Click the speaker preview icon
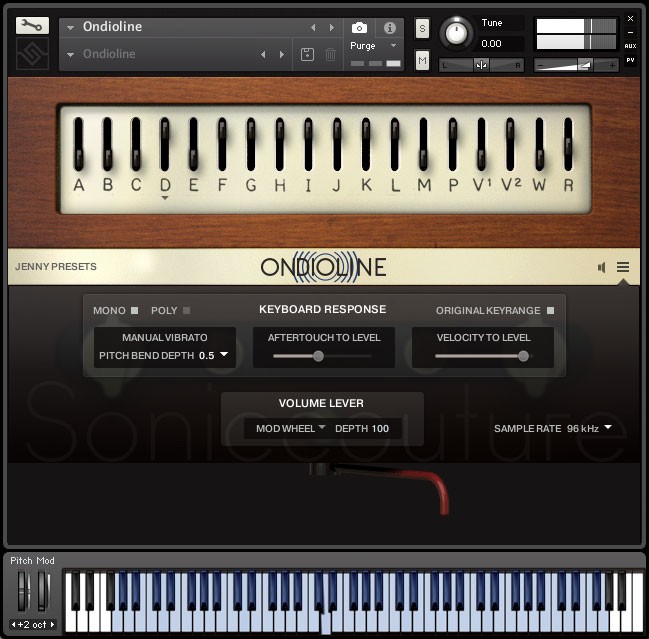Viewport: 649px width, 639px height. pos(602,267)
